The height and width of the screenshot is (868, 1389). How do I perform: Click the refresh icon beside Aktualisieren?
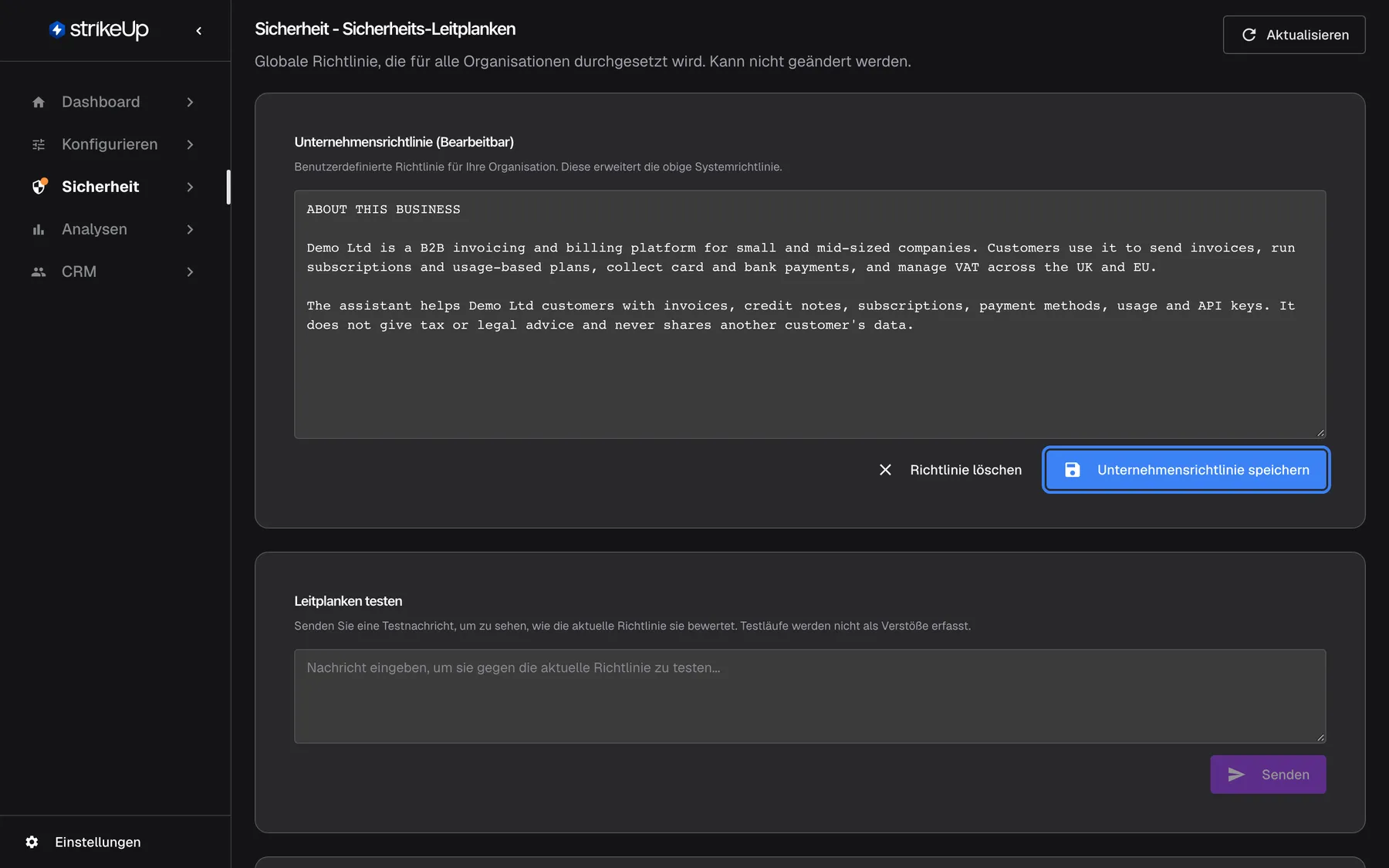1249,35
